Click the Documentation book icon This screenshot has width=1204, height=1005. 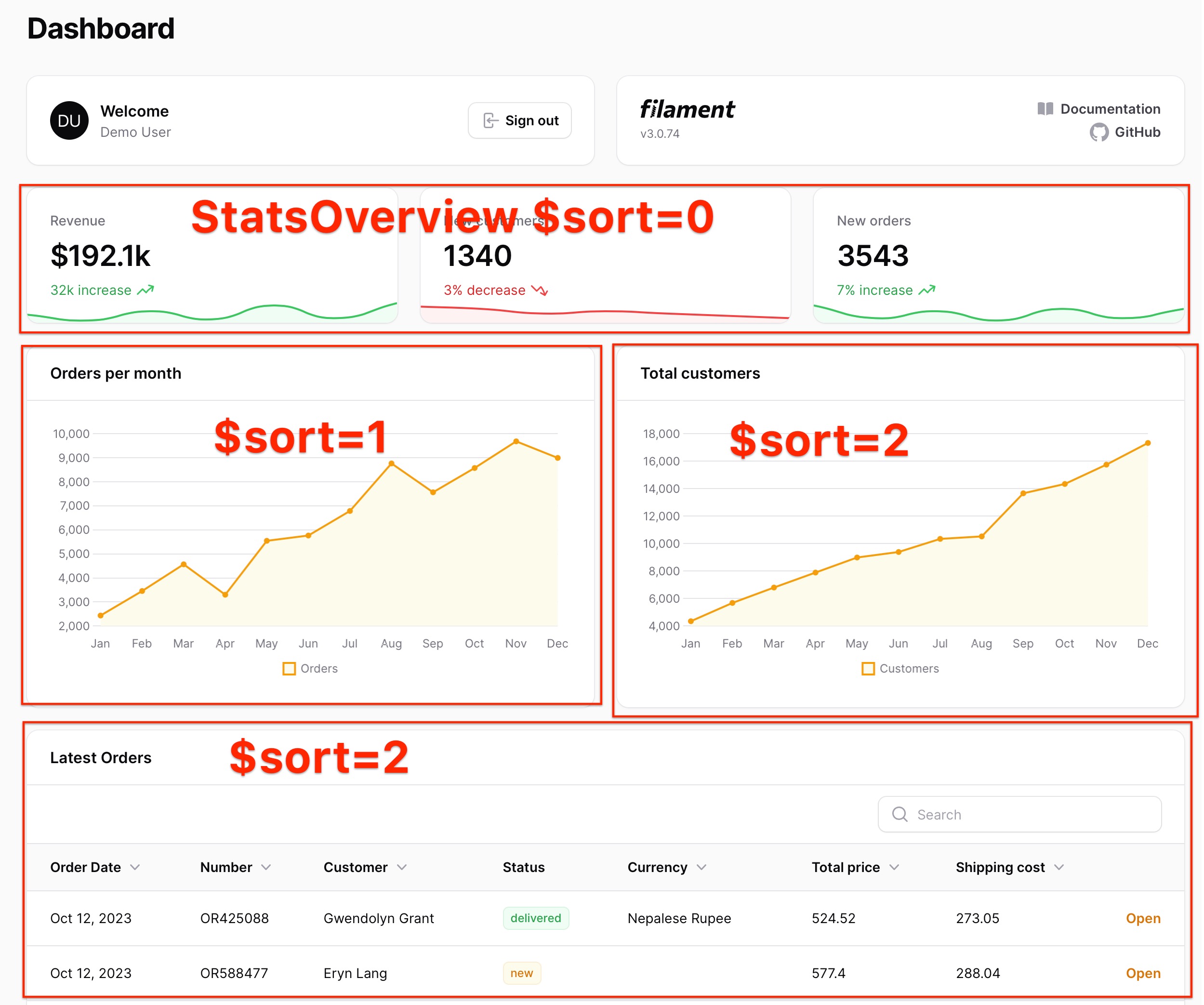(x=1045, y=109)
